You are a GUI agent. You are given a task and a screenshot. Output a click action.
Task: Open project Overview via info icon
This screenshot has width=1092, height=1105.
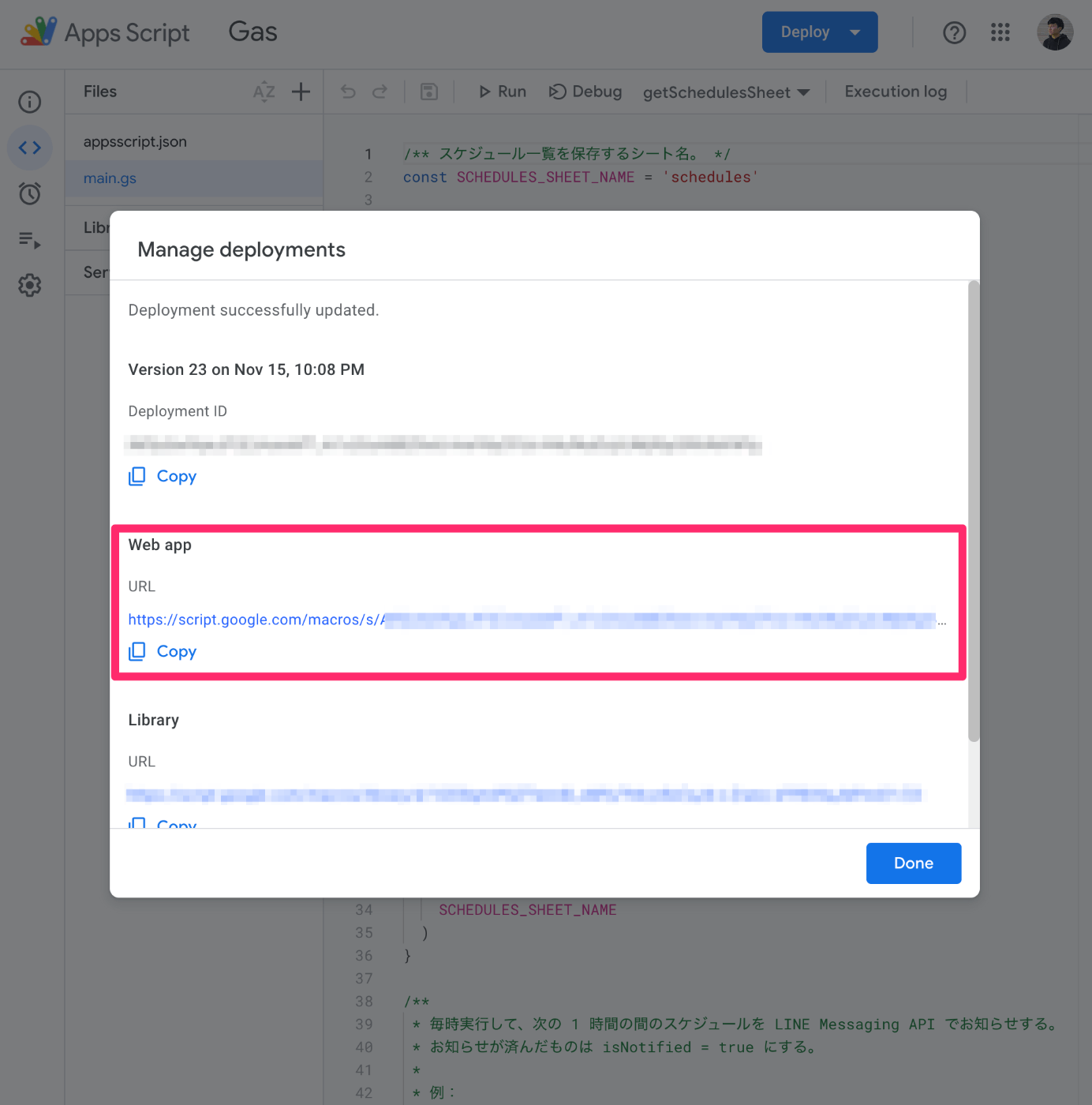click(x=29, y=102)
